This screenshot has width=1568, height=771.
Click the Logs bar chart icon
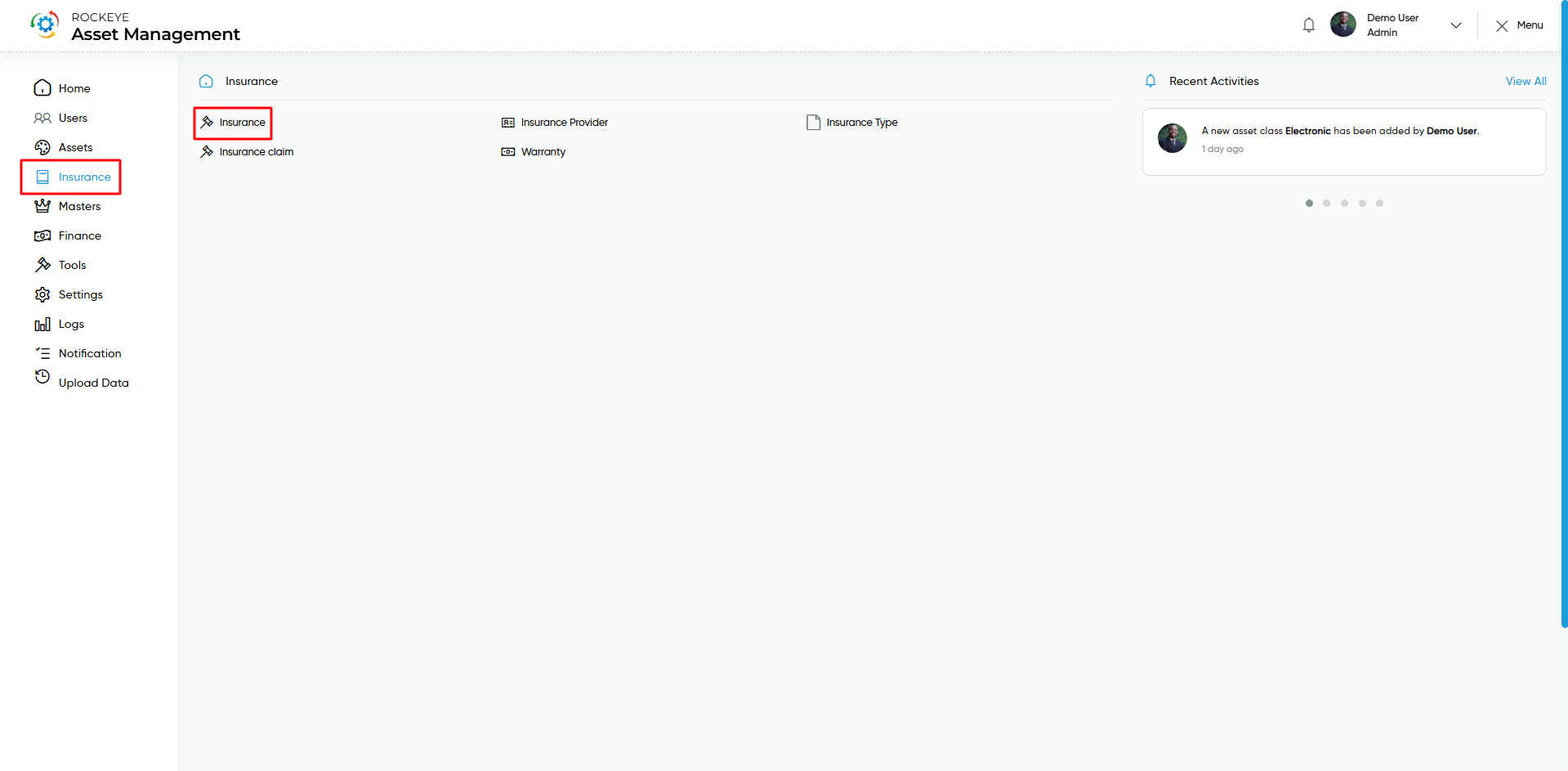pos(42,324)
